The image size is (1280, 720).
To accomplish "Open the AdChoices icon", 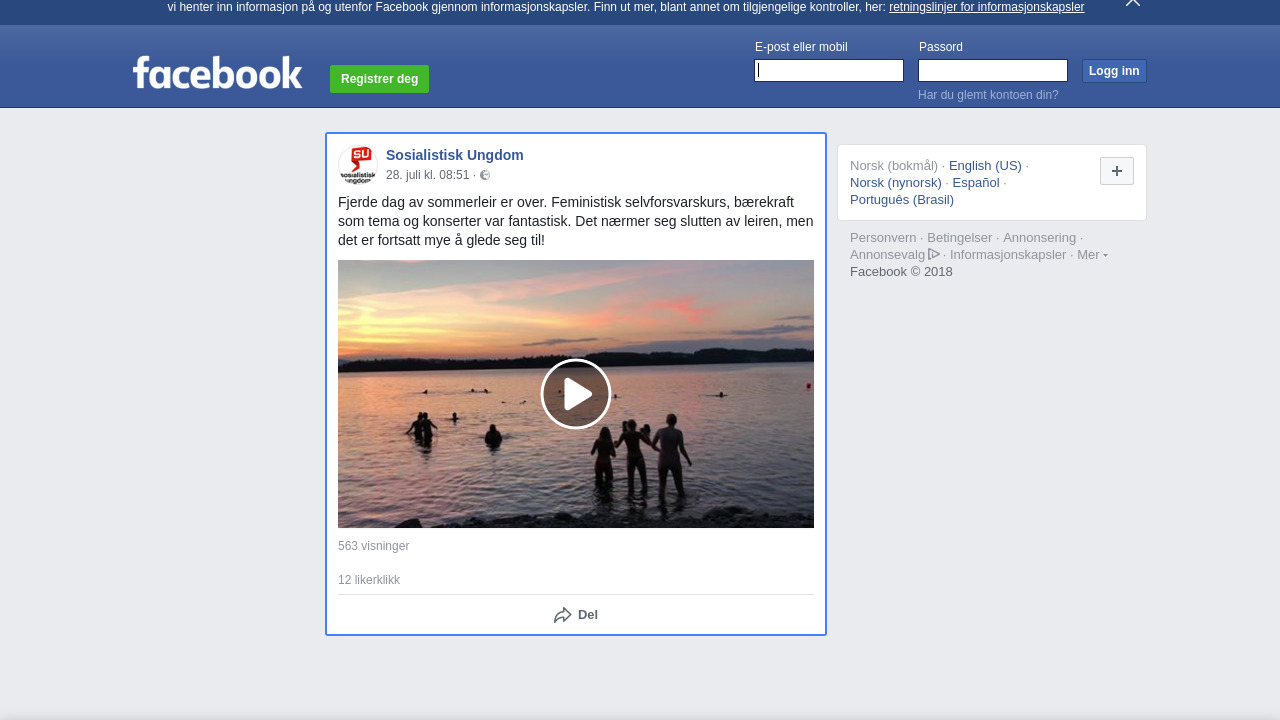I will [934, 254].
